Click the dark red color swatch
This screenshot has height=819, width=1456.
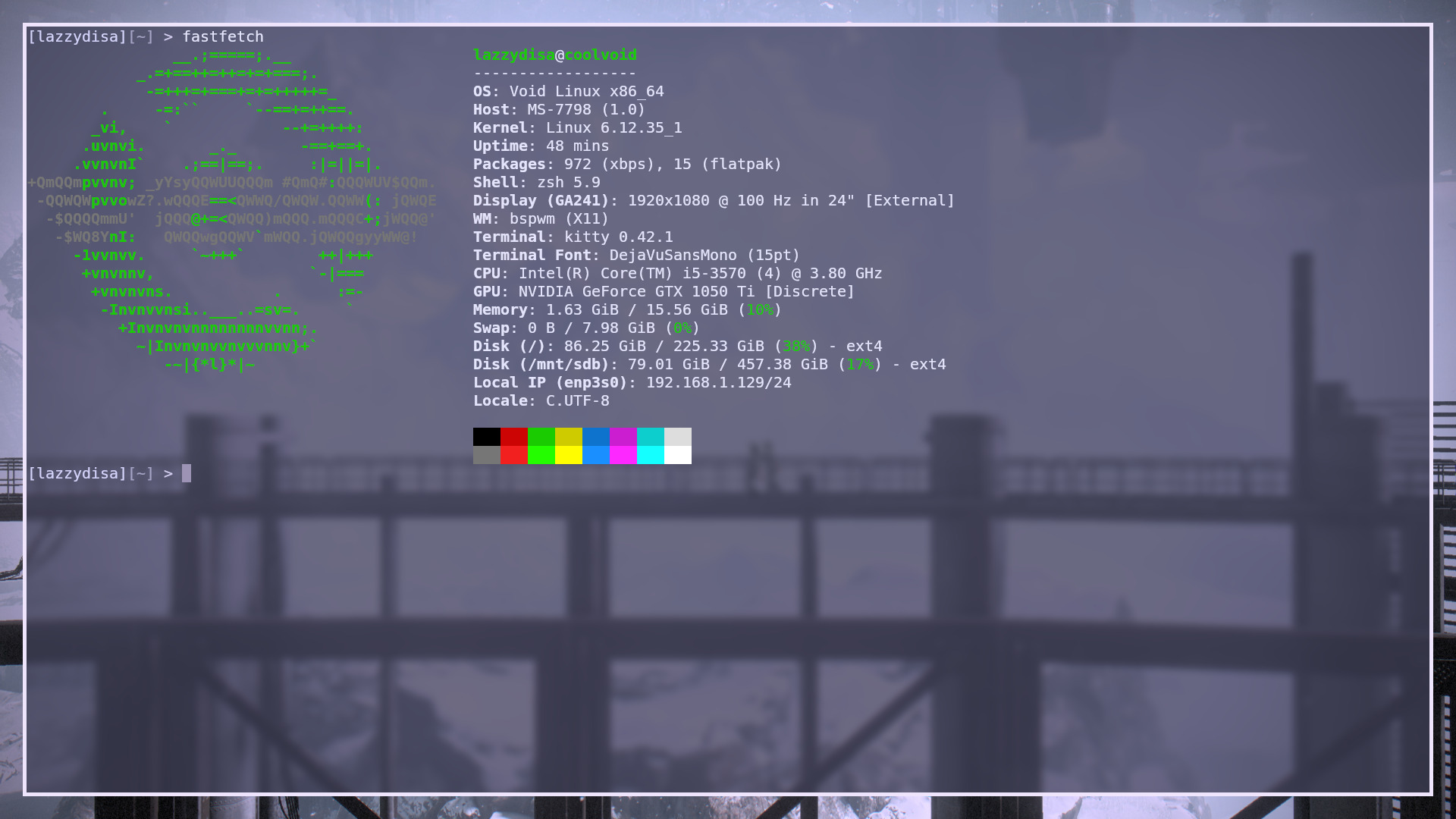(513, 436)
